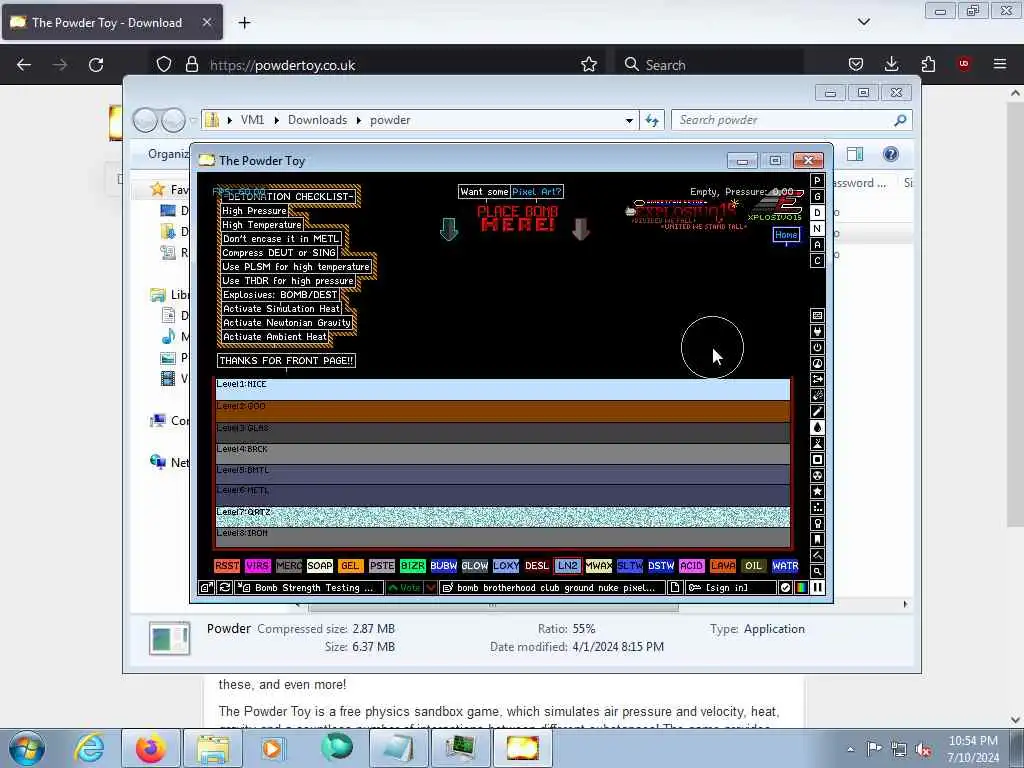This screenshot has height=768, width=1024.
Task: Open the Electronics menu plug icon
Action: pos(817,332)
